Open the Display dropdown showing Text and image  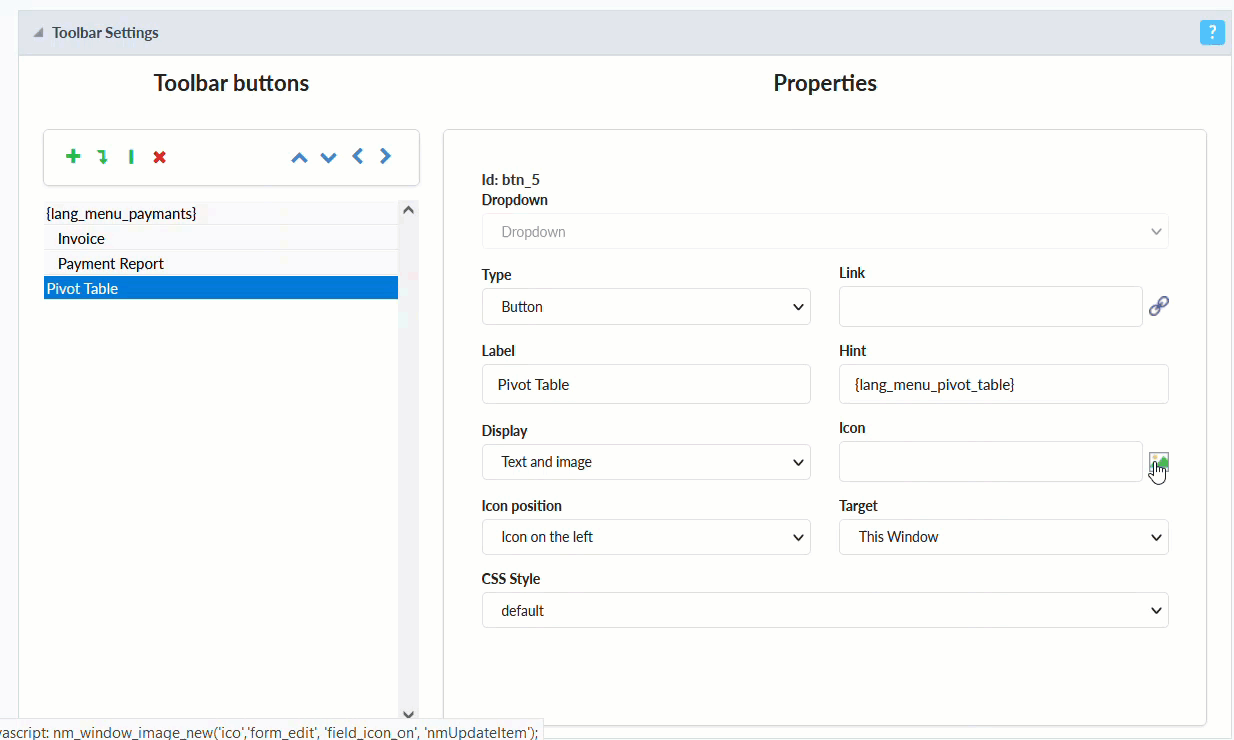point(646,462)
